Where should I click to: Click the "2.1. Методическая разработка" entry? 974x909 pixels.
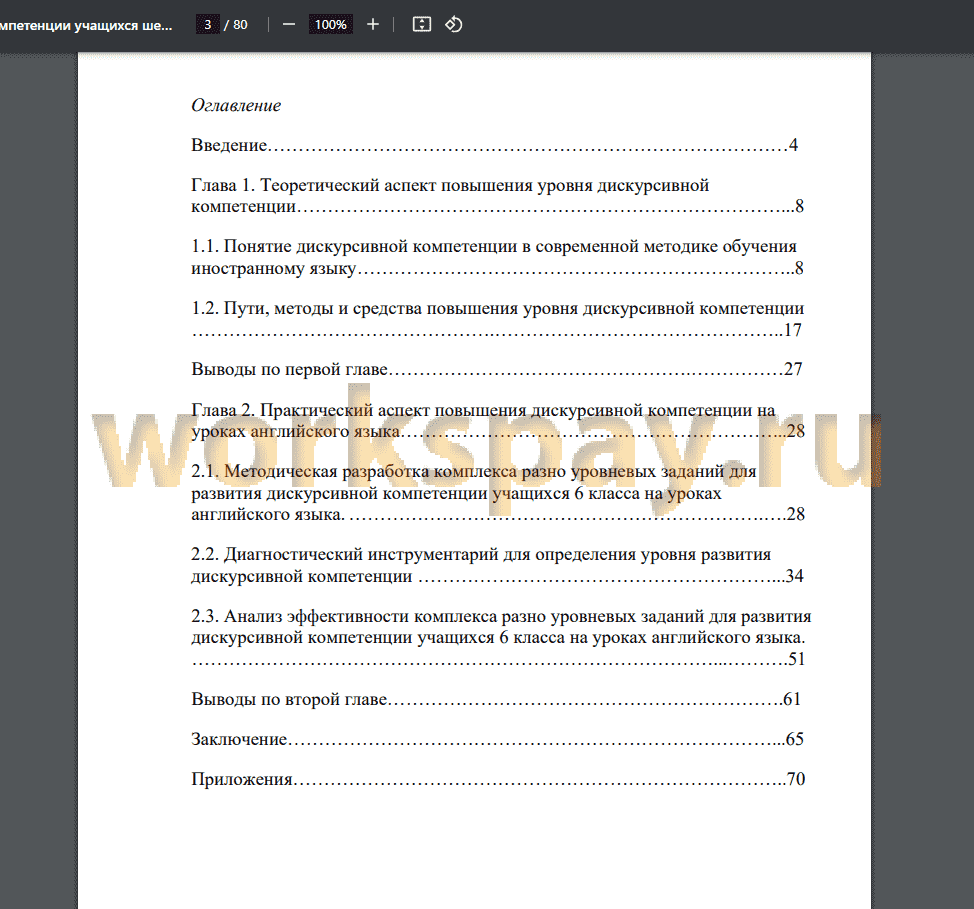(498, 493)
